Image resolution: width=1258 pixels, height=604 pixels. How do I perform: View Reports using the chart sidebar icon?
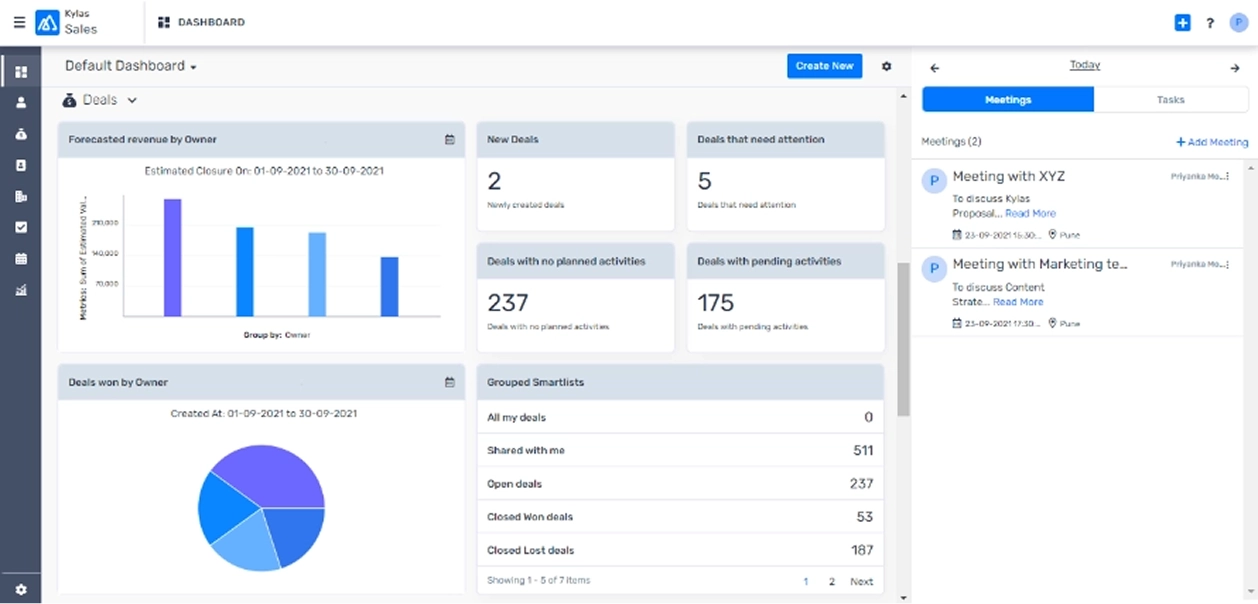pos(20,289)
